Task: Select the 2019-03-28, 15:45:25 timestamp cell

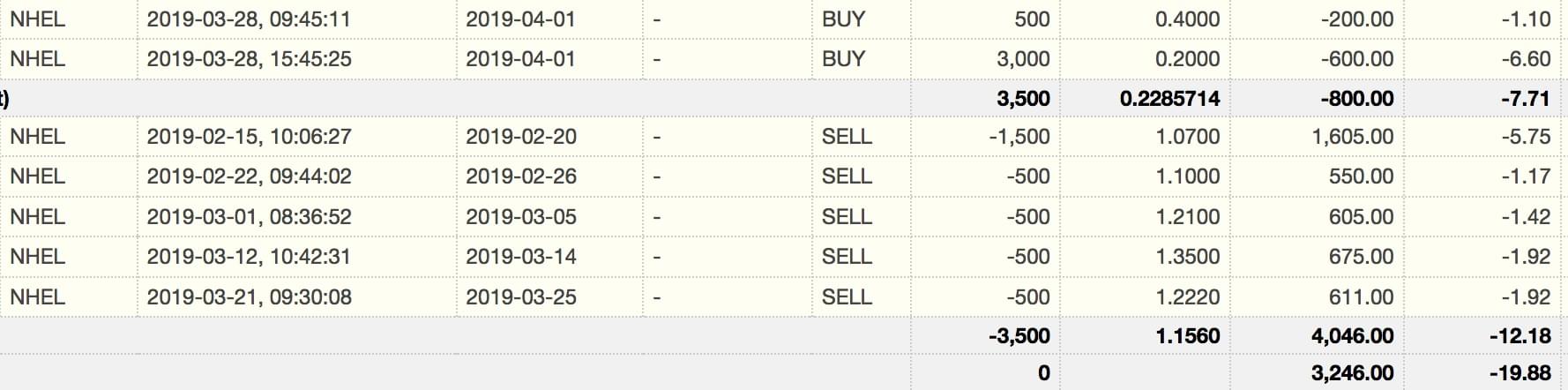Action: [x=249, y=59]
